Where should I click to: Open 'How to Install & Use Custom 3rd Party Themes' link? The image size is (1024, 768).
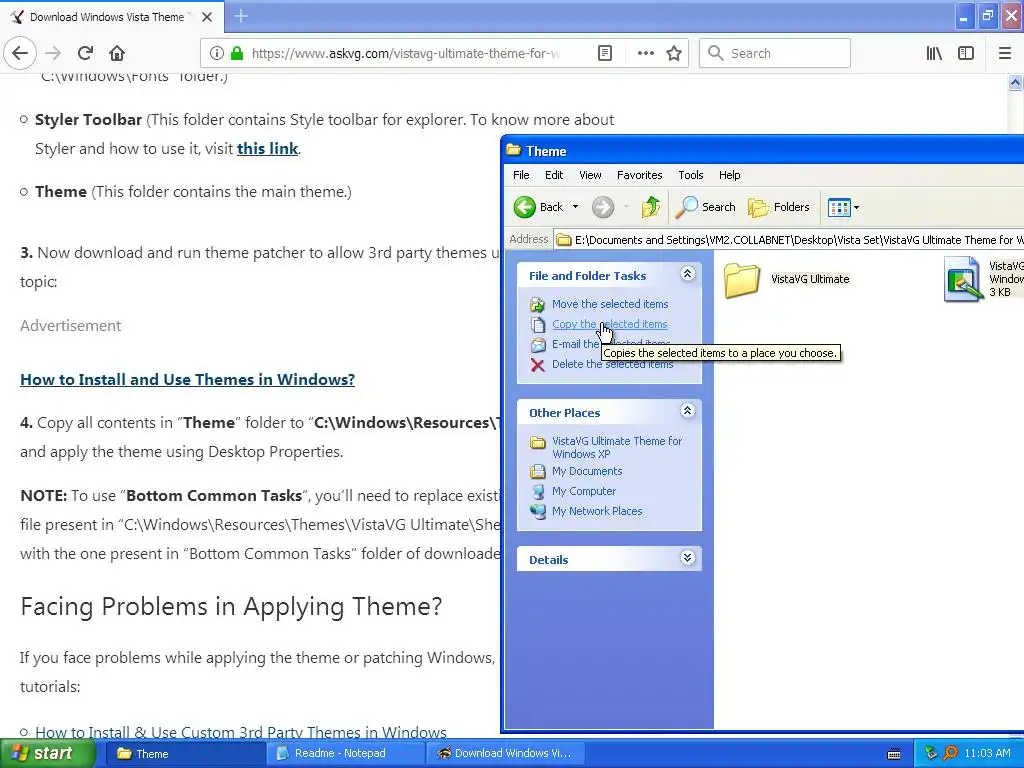coord(241,733)
